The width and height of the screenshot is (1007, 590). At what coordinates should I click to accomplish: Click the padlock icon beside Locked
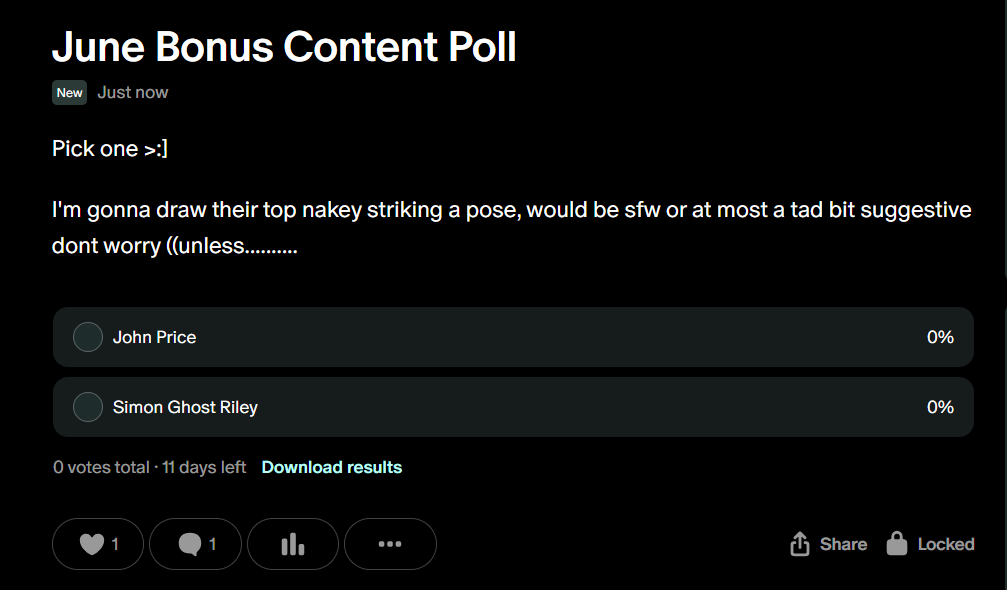click(897, 544)
